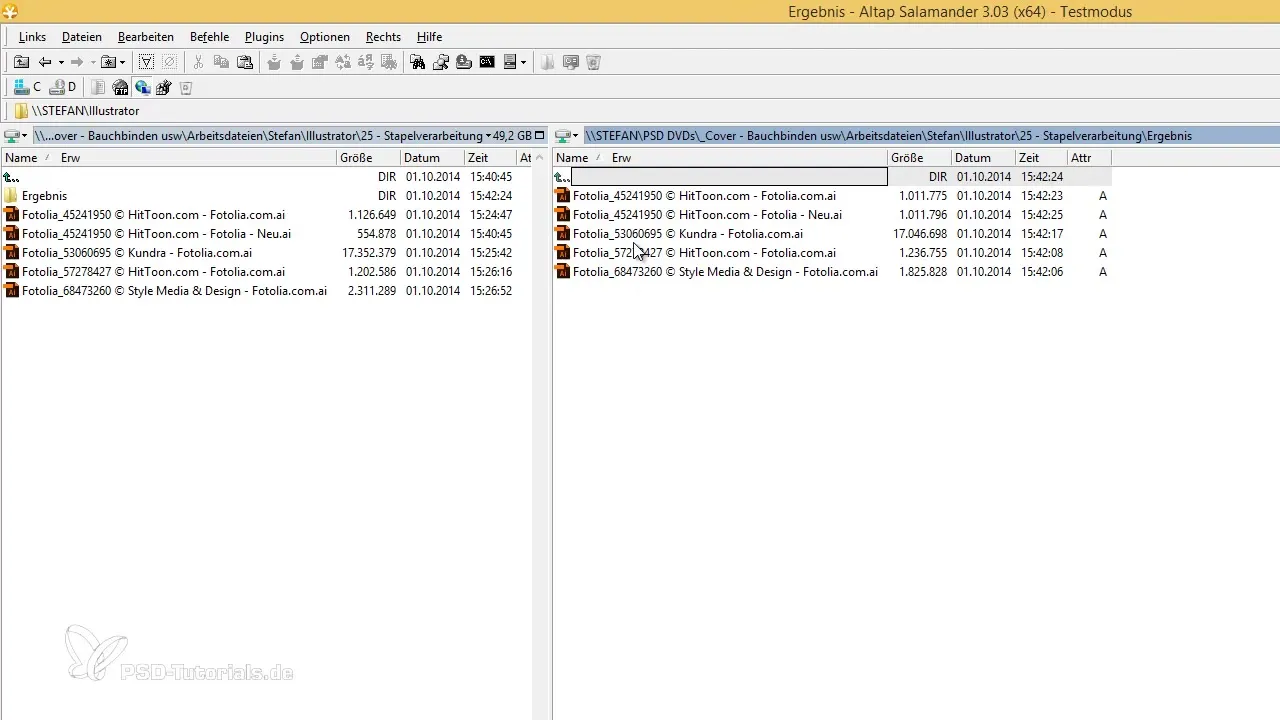Viewport: 1280px width, 720px height.
Task: Click the documents icon in drive bar
Action: pos(97,87)
